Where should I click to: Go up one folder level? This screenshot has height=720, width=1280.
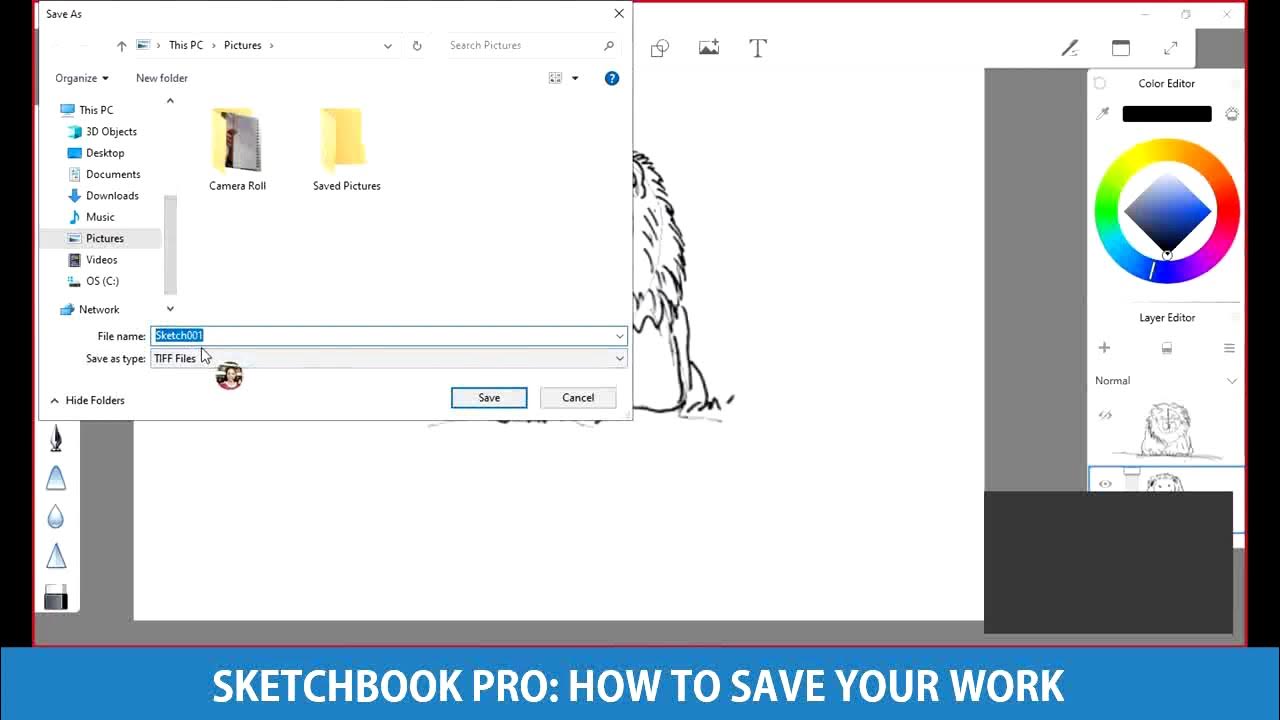[121, 45]
